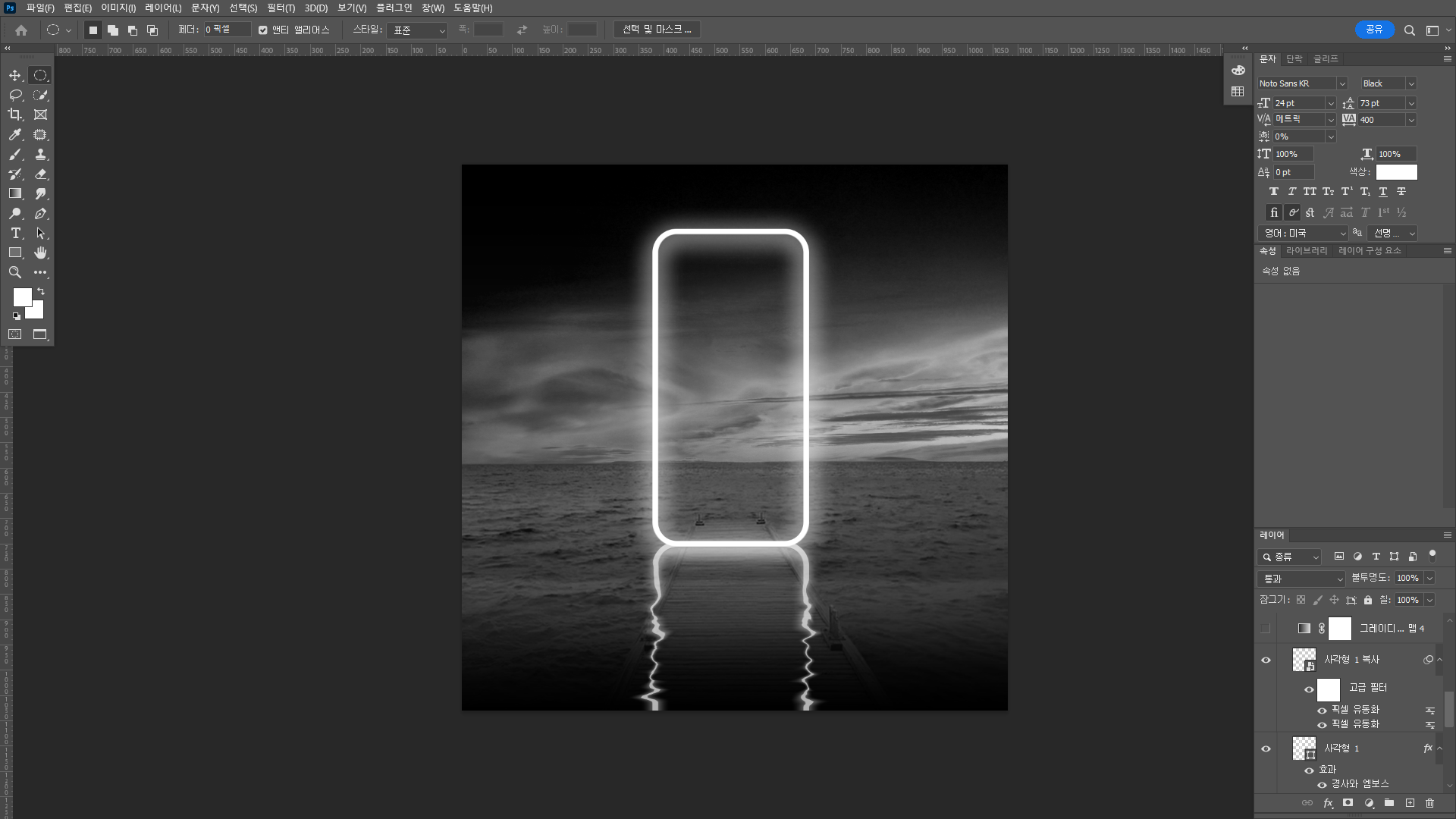Screen dimensions: 1456x819
Task: Select the Zoom tool in toolbar
Action: click(14, 272)
